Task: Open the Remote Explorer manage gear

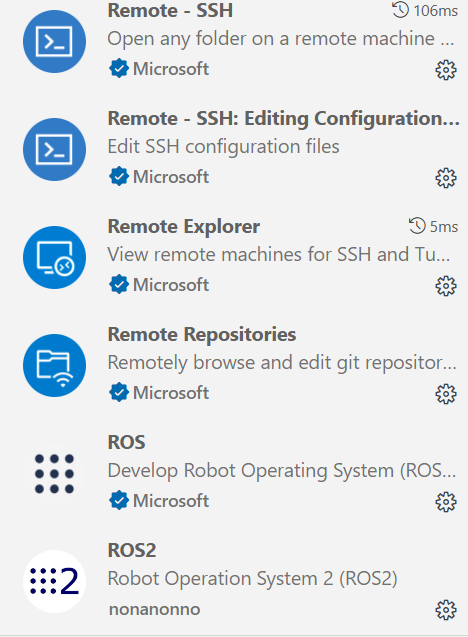Action: (x=446, y=286)
